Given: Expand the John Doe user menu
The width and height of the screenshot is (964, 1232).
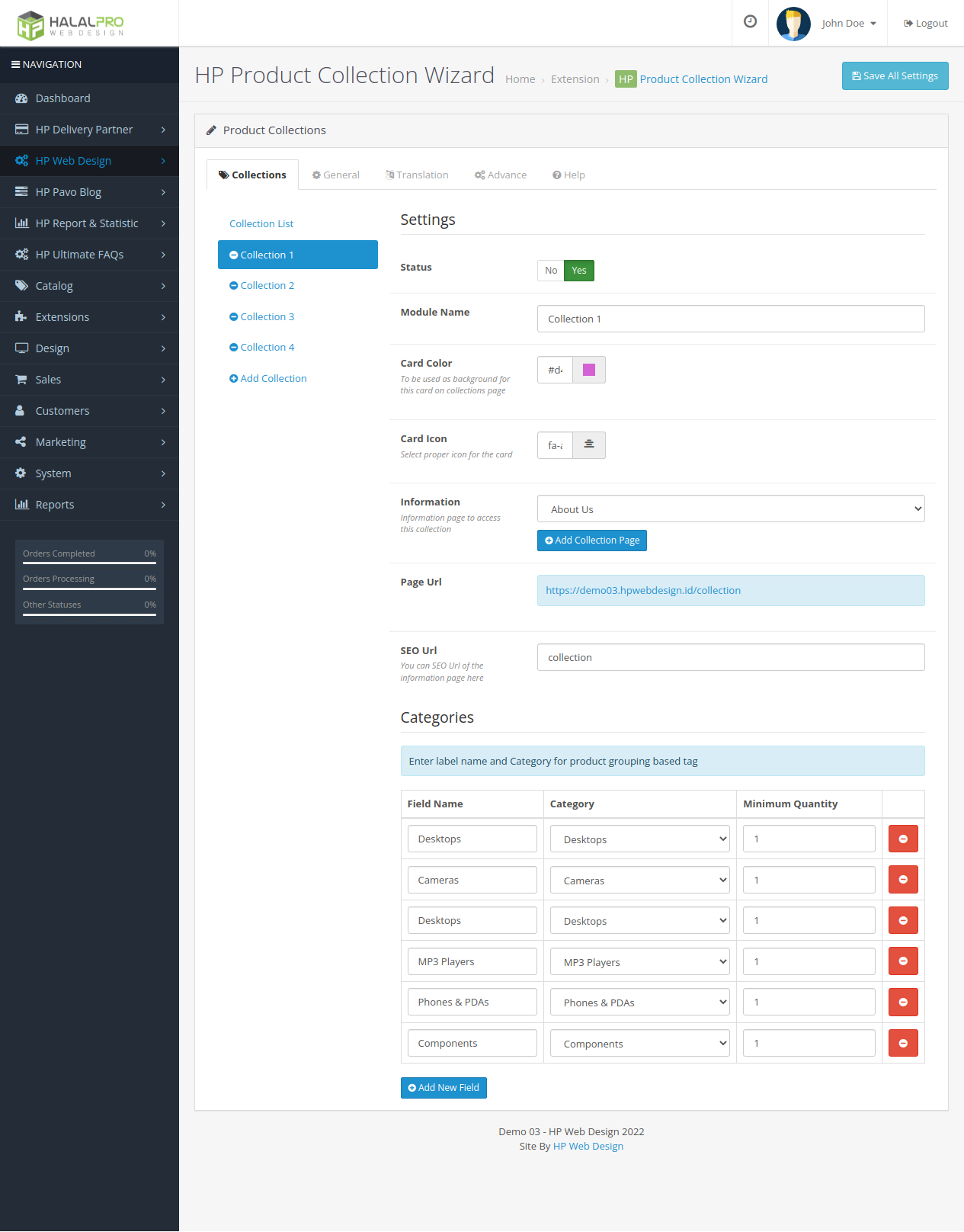Looking at the screenshot, I should click(x=849, y=24).
